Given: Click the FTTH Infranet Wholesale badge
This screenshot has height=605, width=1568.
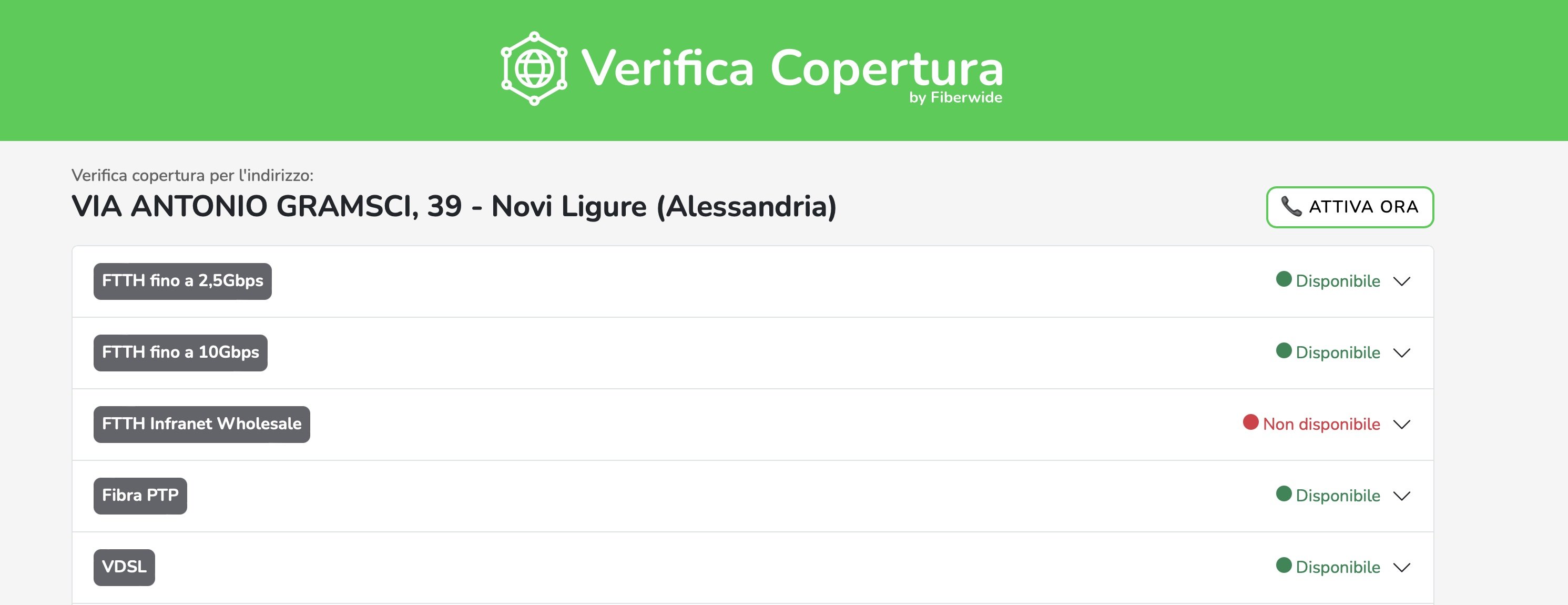Looking at the screenshot, I should pyautogui.click(x=201, y=425).
